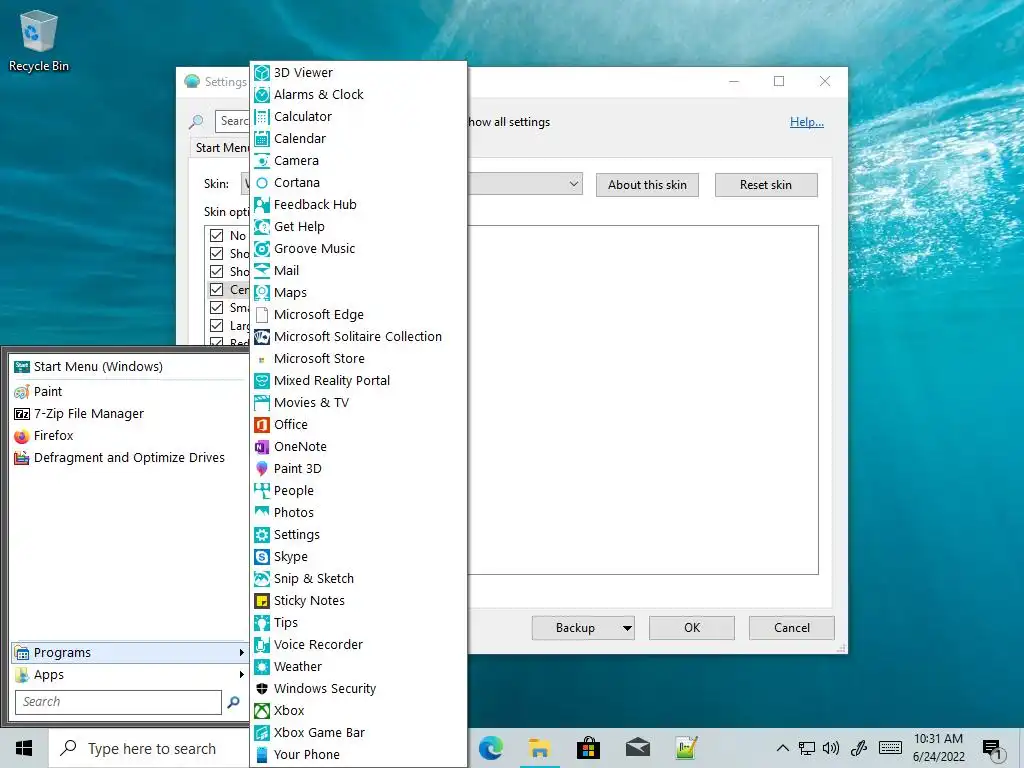Launch Groove Music

[359, 249]
